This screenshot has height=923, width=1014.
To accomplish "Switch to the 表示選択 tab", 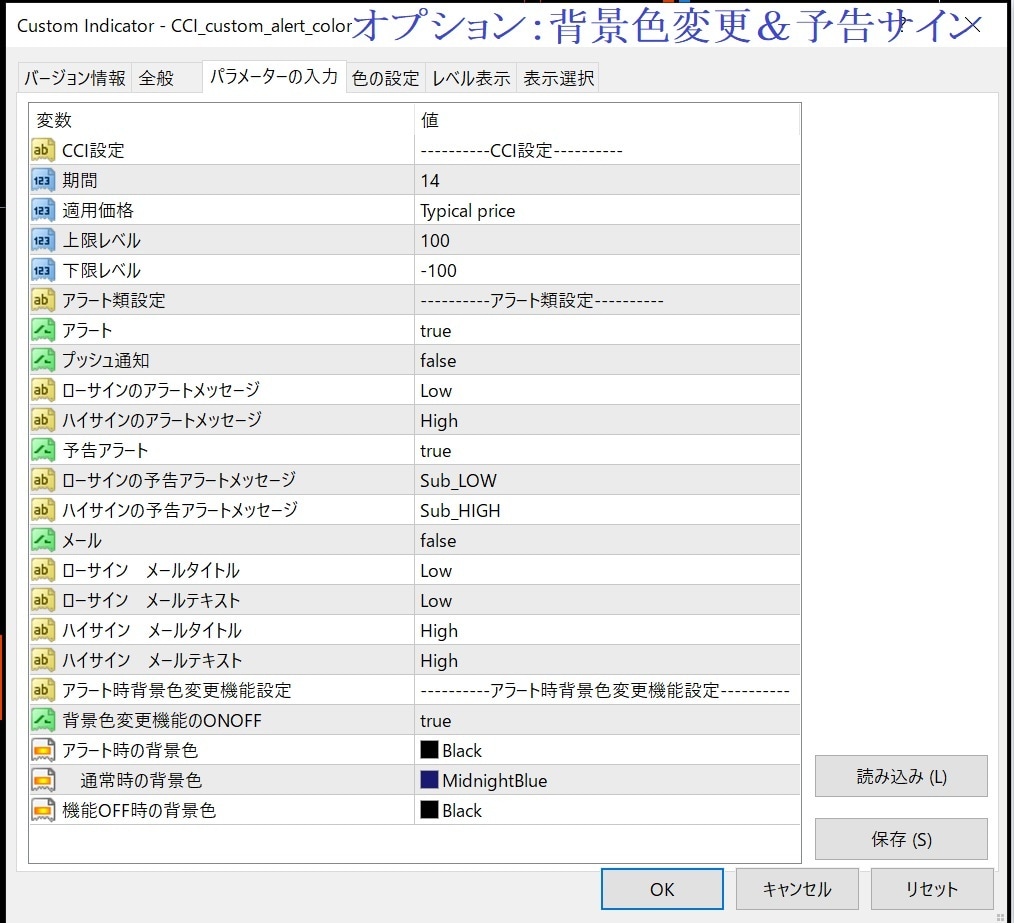I will [x=558, y=78].
